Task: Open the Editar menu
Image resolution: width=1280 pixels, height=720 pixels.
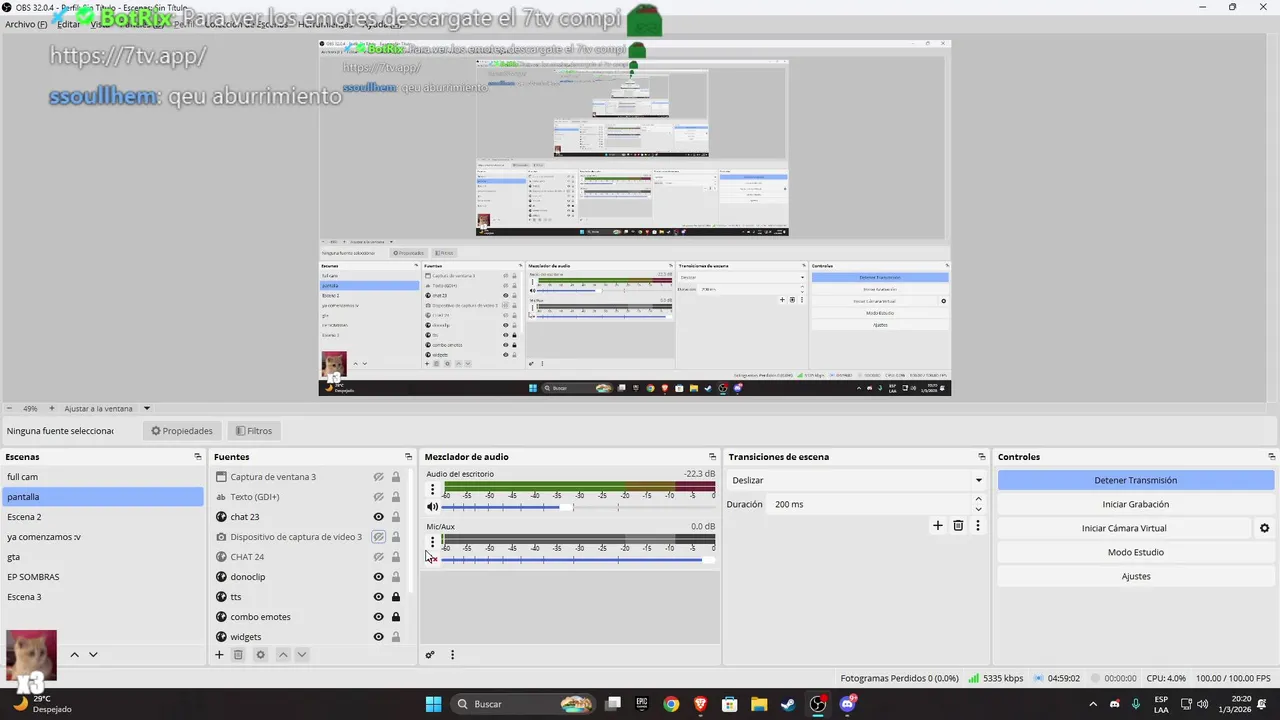Action: coord(68,24)
